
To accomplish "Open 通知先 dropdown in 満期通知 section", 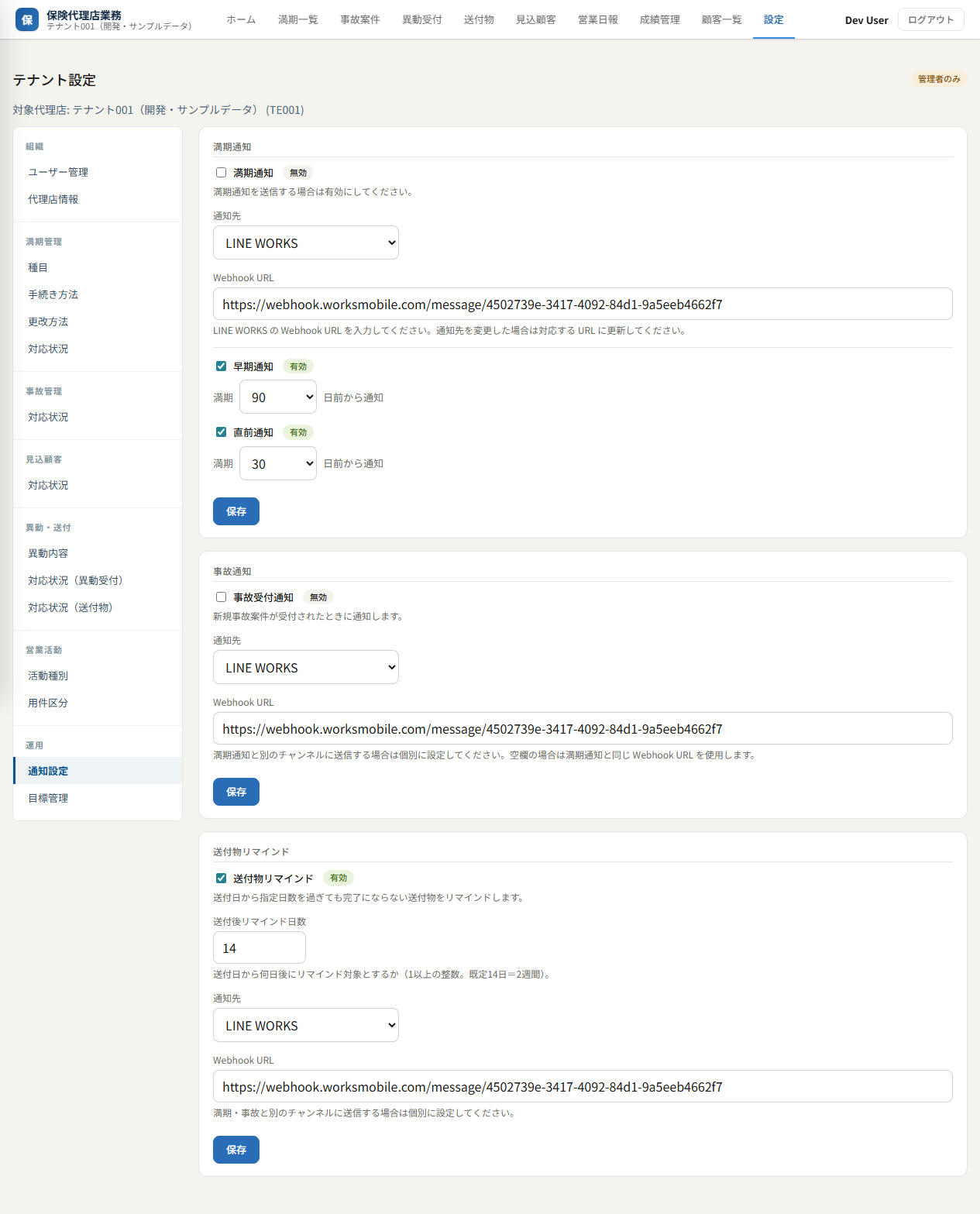I will (x=306, y=242).
